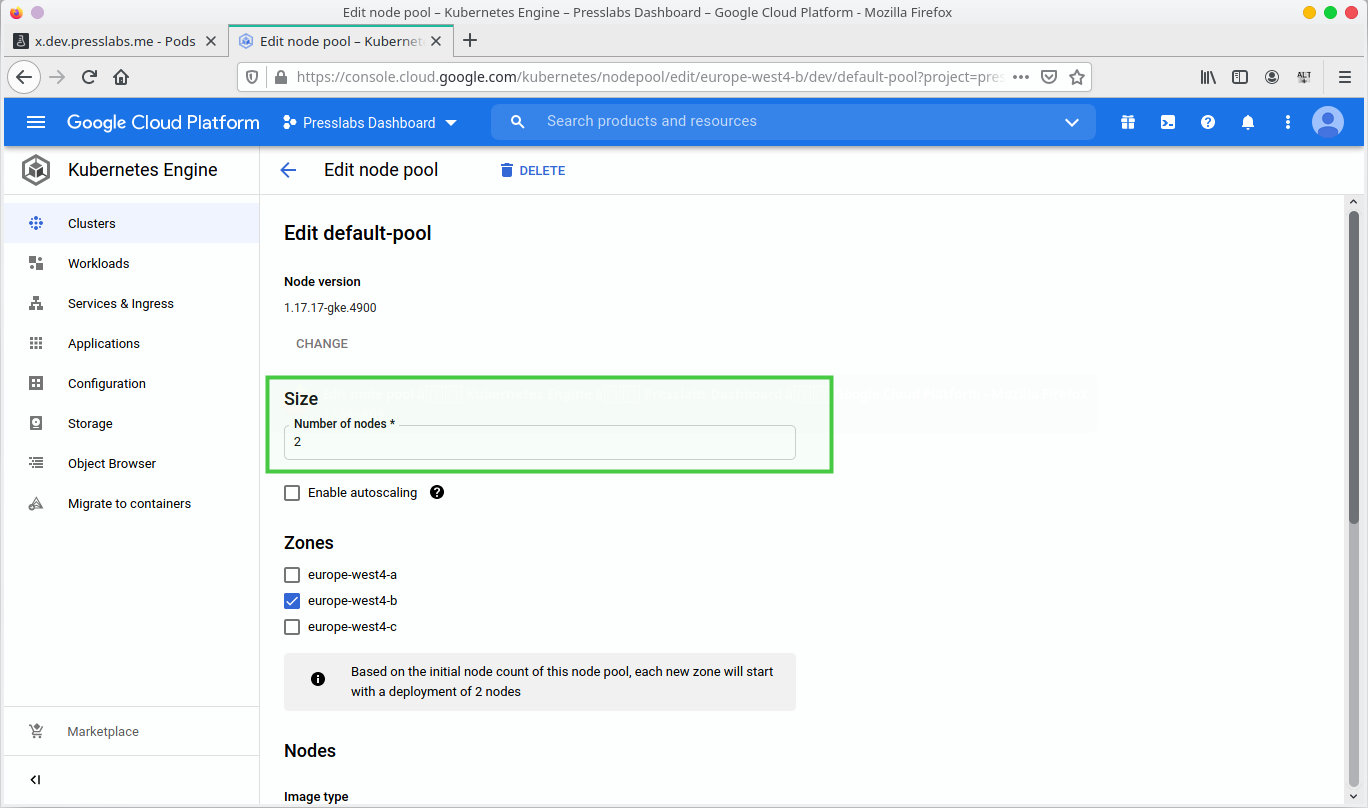Image resolution: width=1368 pixels, height=808 pixels.
Task: Go to Firefox home page
Action: (121, 77)
